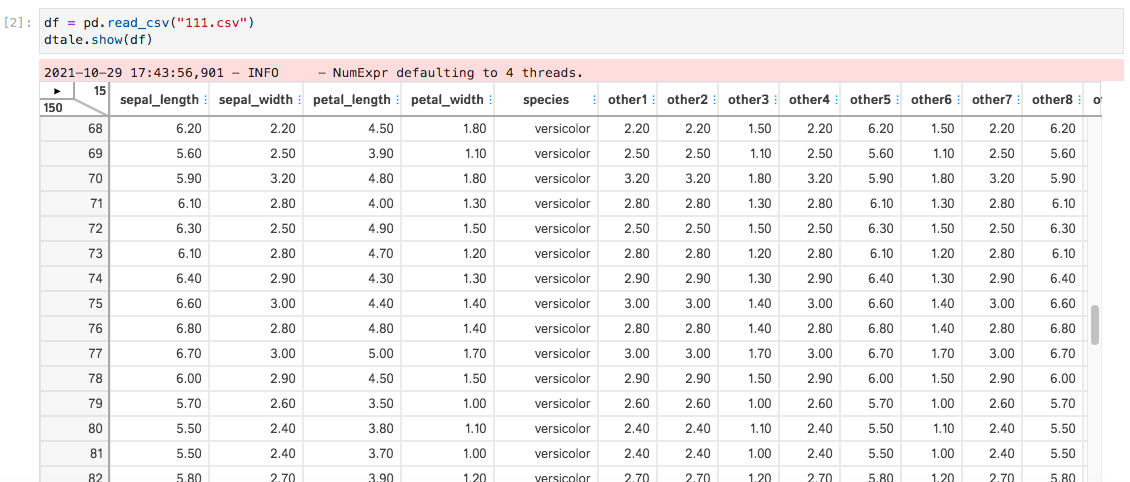
Task: Select row index 74
Action: tap(74, 279)
